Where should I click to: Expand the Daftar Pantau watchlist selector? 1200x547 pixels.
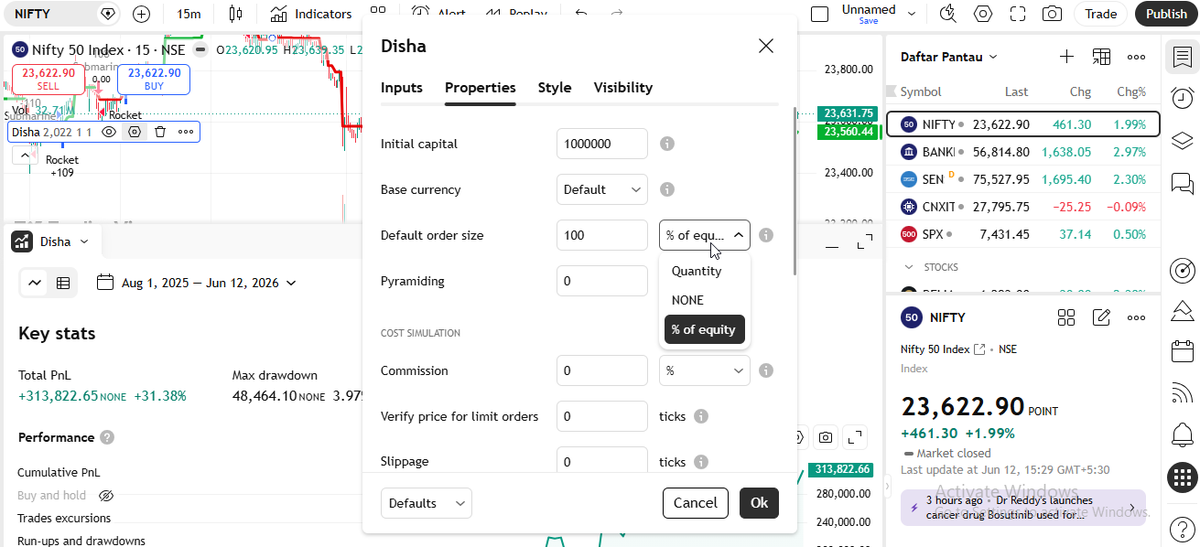click(949, 57)
